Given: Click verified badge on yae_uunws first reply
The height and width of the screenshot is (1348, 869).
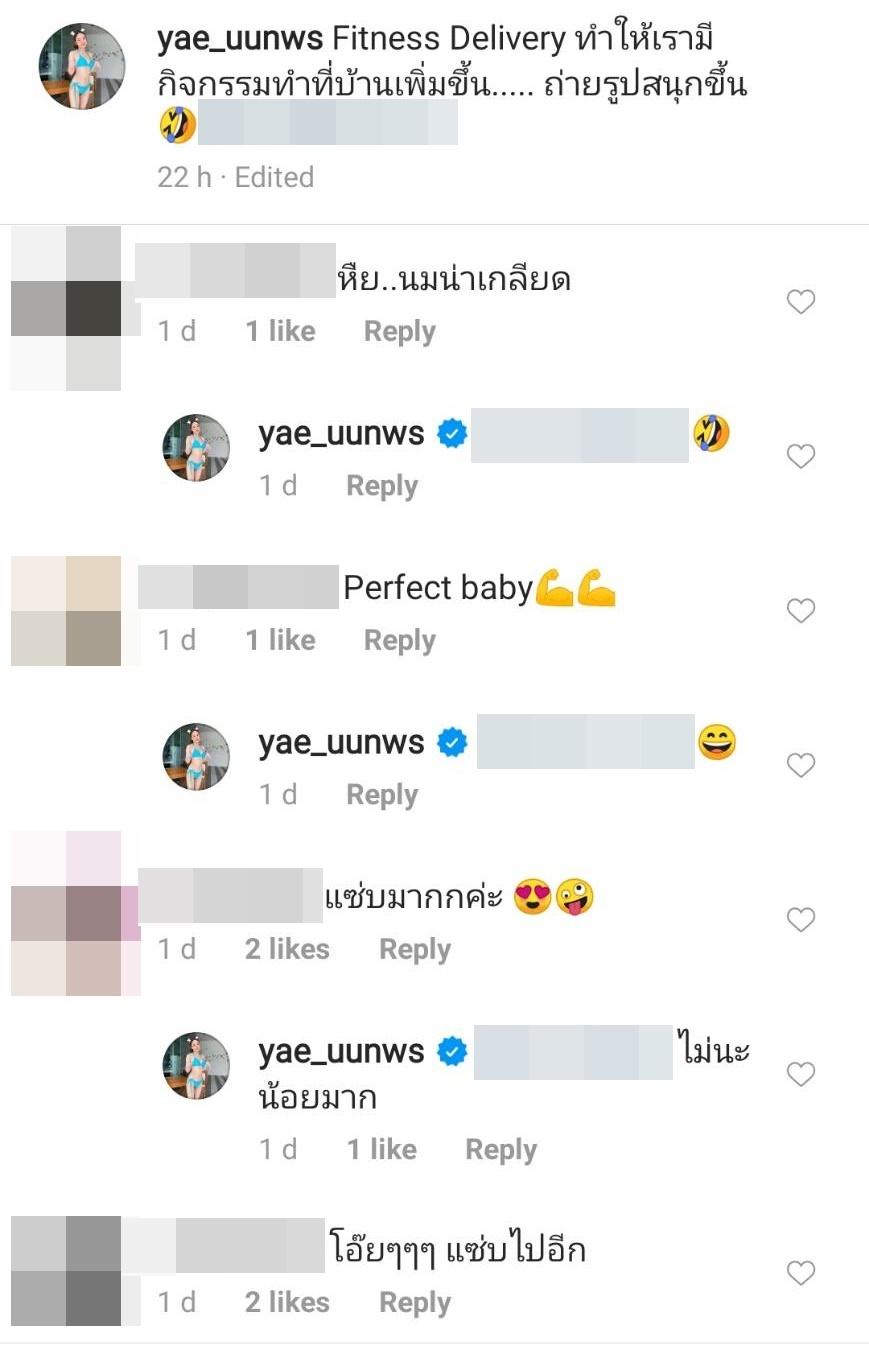Looking at the screenshot, I should click(x=453, y=434).
